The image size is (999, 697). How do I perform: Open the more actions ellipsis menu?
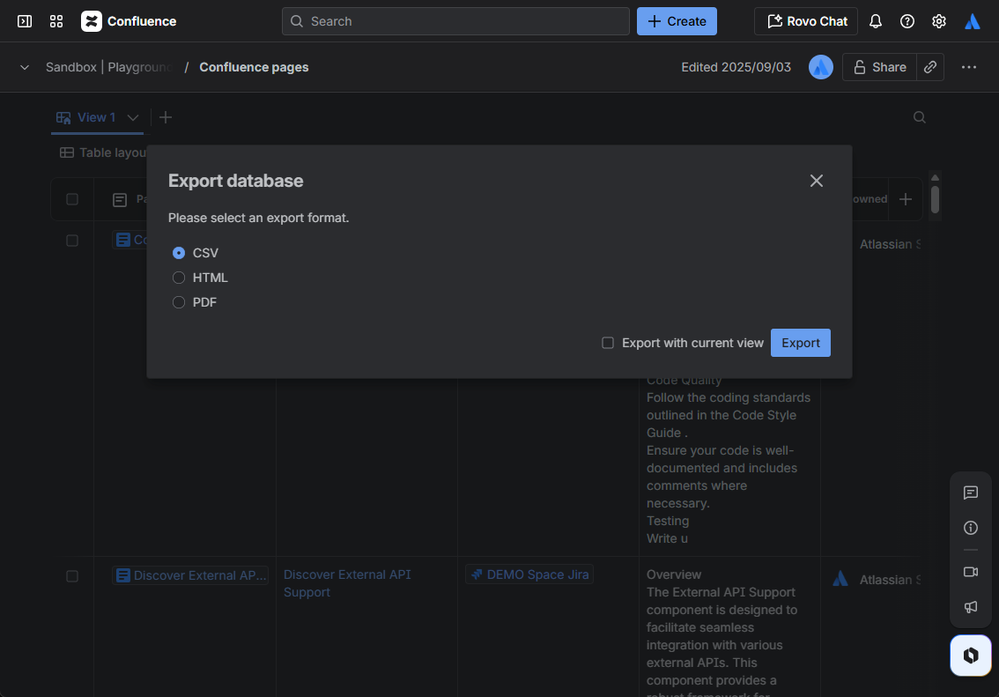[968, 67]
